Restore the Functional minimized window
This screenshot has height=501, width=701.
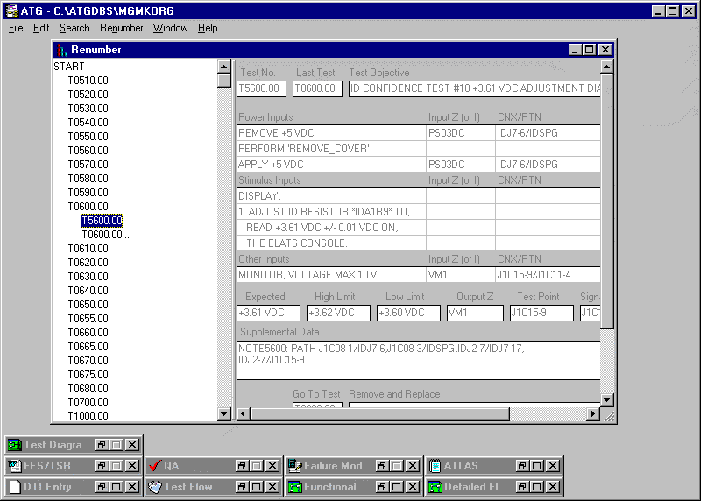tap(382, 487)
